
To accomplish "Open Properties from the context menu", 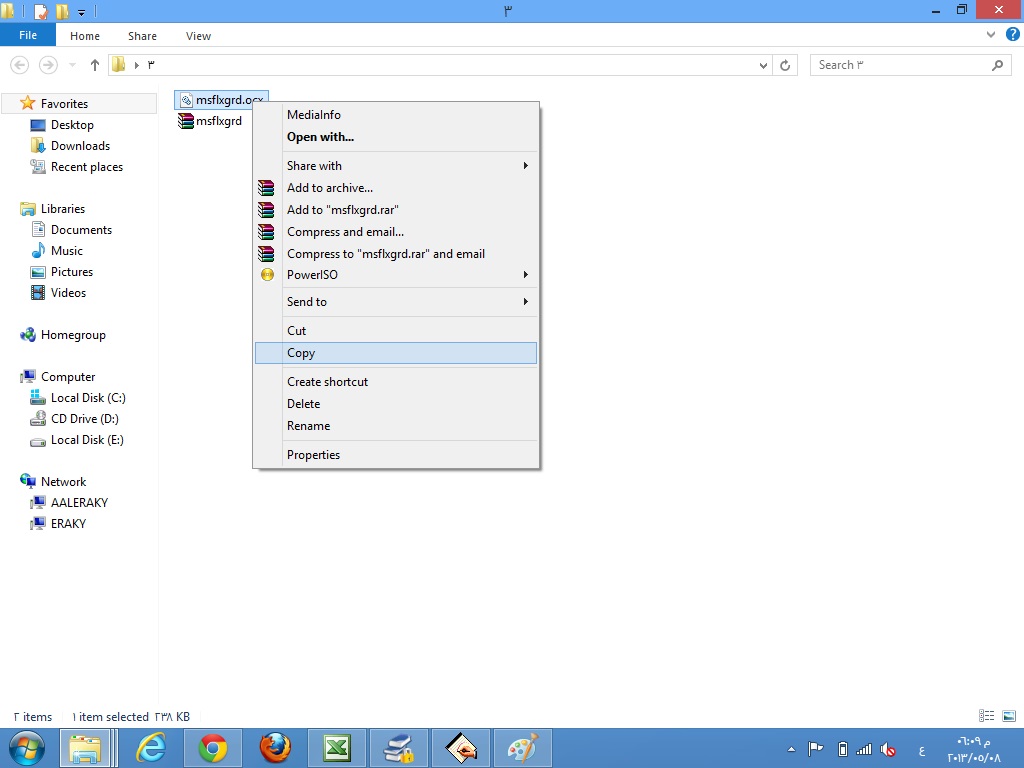I will (396, 455).
